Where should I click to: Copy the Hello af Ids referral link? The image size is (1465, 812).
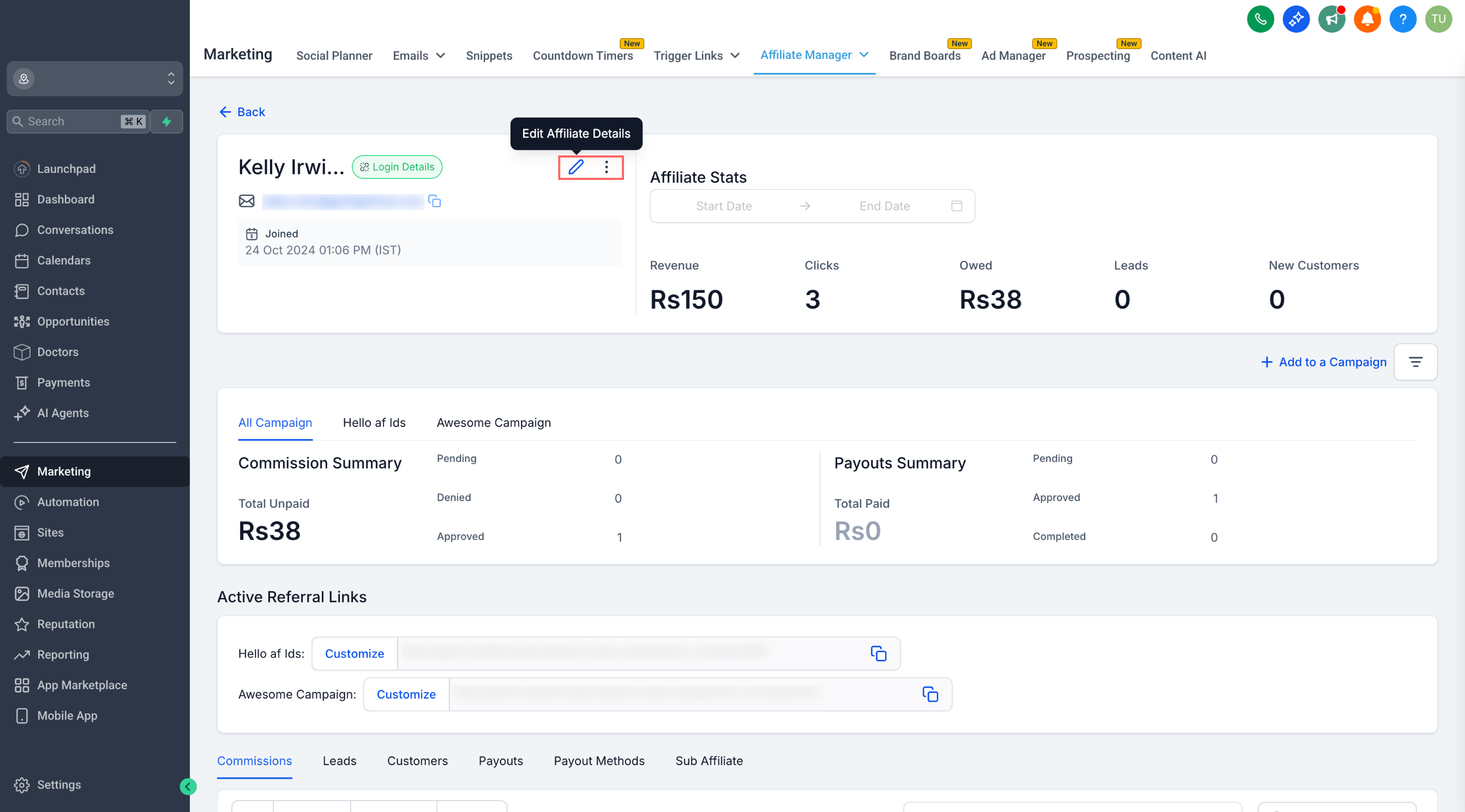tap(878, 653)
